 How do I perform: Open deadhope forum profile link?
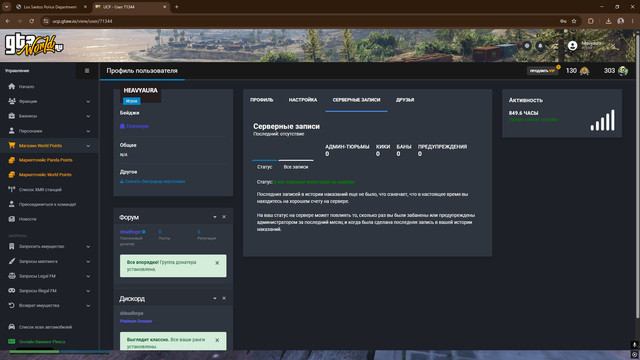coord(130,232)
